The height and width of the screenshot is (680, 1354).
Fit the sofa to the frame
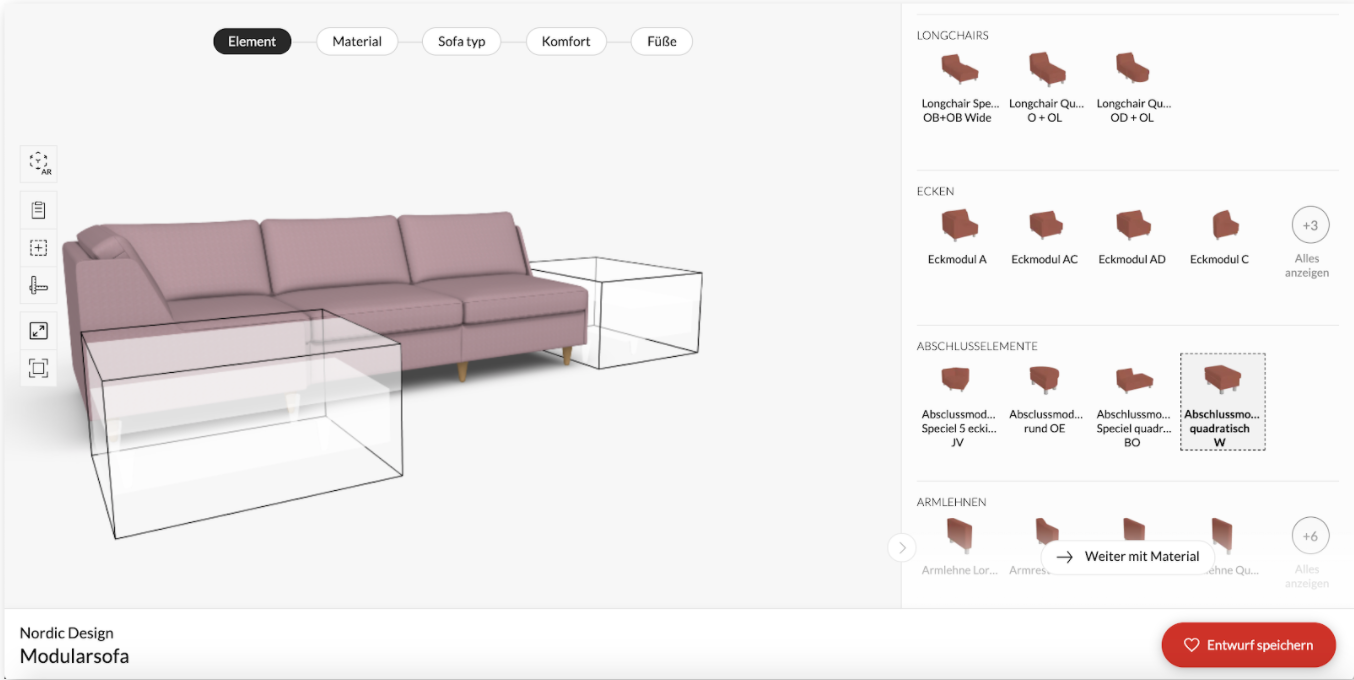click(x=38, y=368)
